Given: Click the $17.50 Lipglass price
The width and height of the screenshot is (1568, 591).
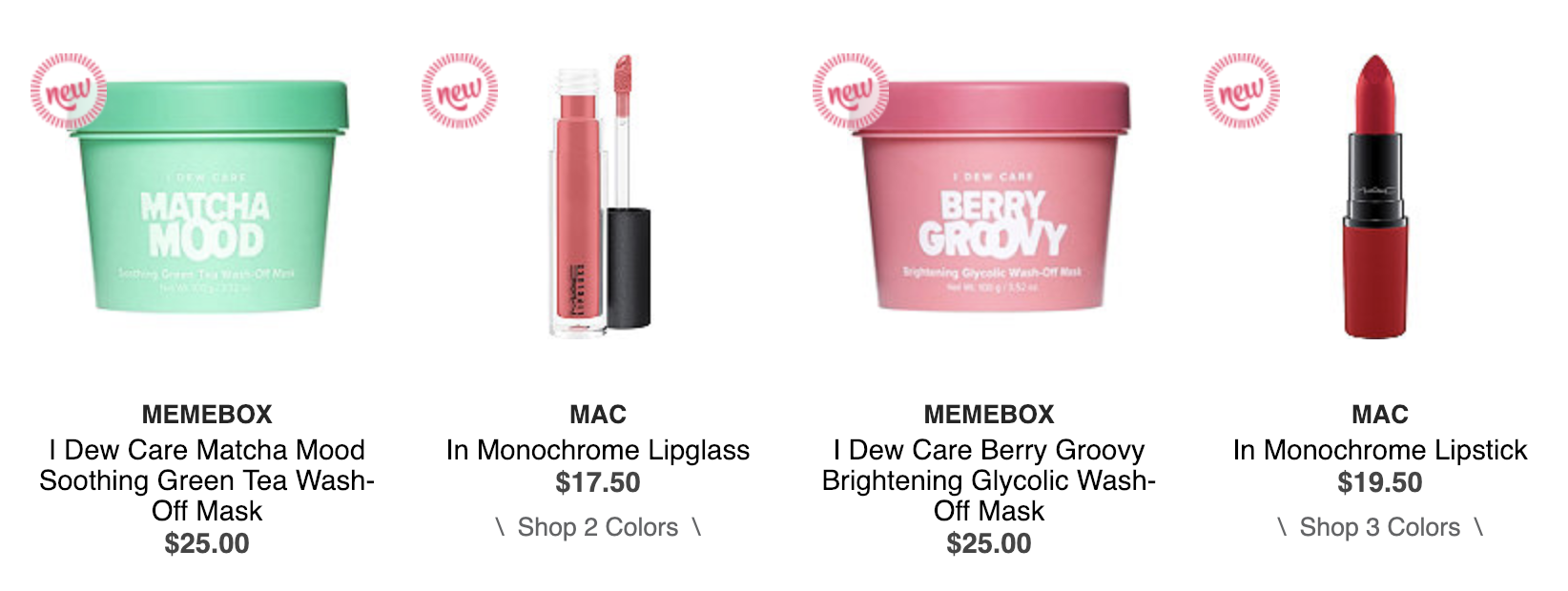Looking at the screenshot, I should point(598,482).
